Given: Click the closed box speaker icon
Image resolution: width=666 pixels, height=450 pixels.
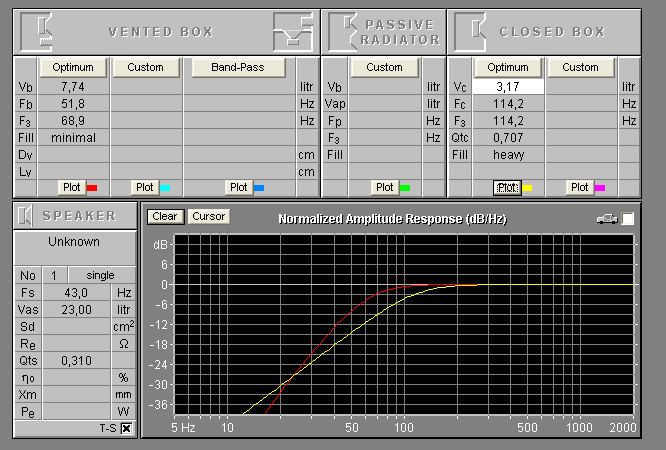Looking at the screenshot, I should [470, 32].
